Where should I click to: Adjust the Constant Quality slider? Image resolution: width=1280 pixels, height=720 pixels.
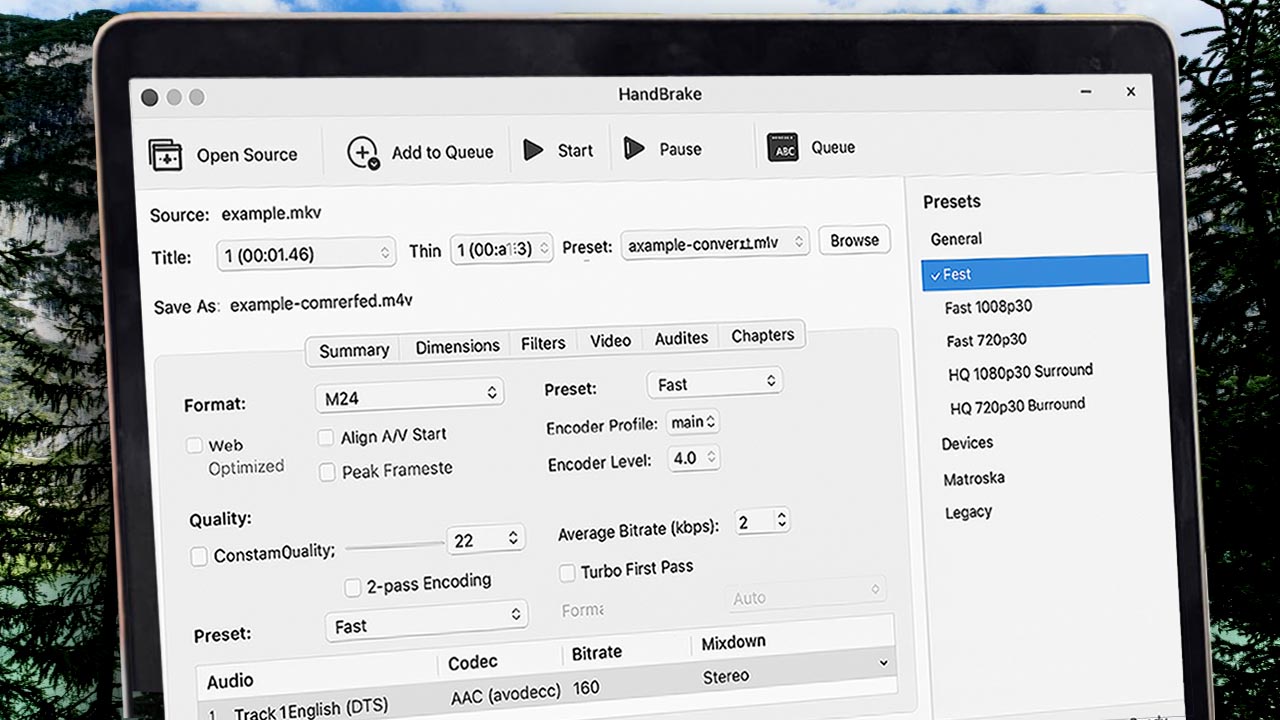(x=394, y=545)
